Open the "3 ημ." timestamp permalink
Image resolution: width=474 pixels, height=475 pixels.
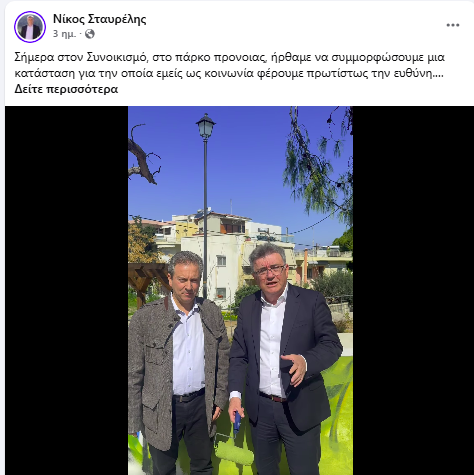pos(64,34)
